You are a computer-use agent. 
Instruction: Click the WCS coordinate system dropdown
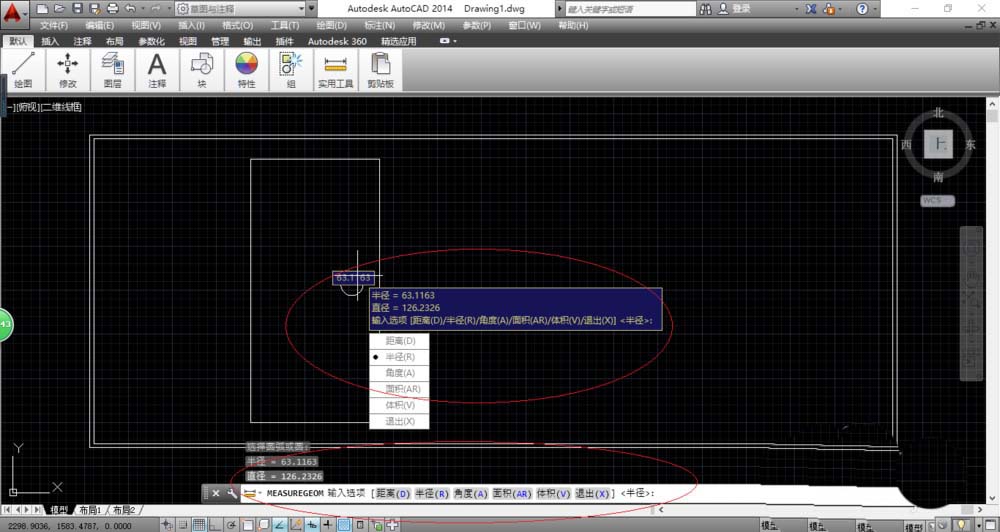point(938,200)
